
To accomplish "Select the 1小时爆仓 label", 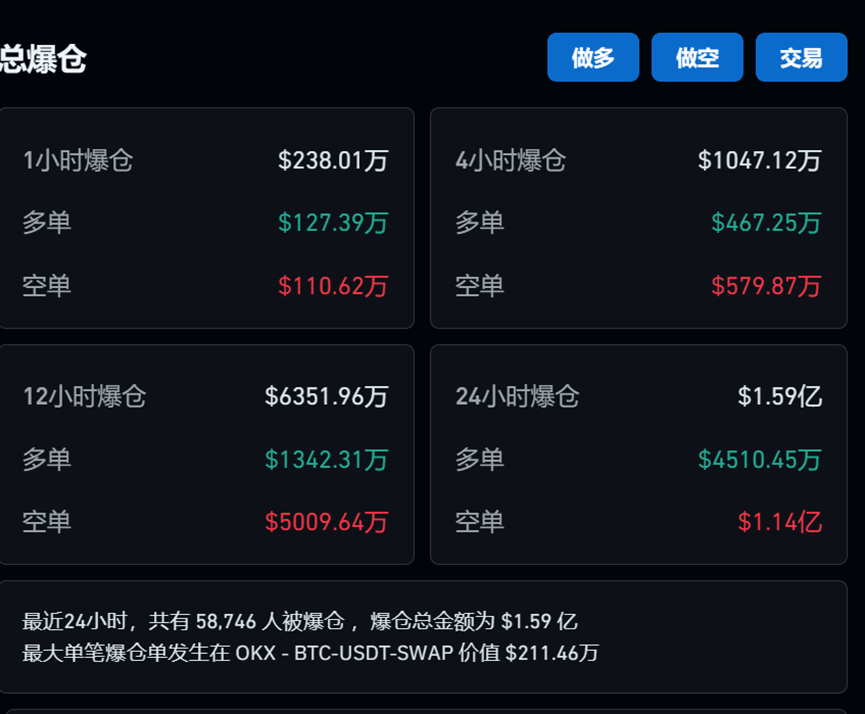I will click(x=78, y=160).
